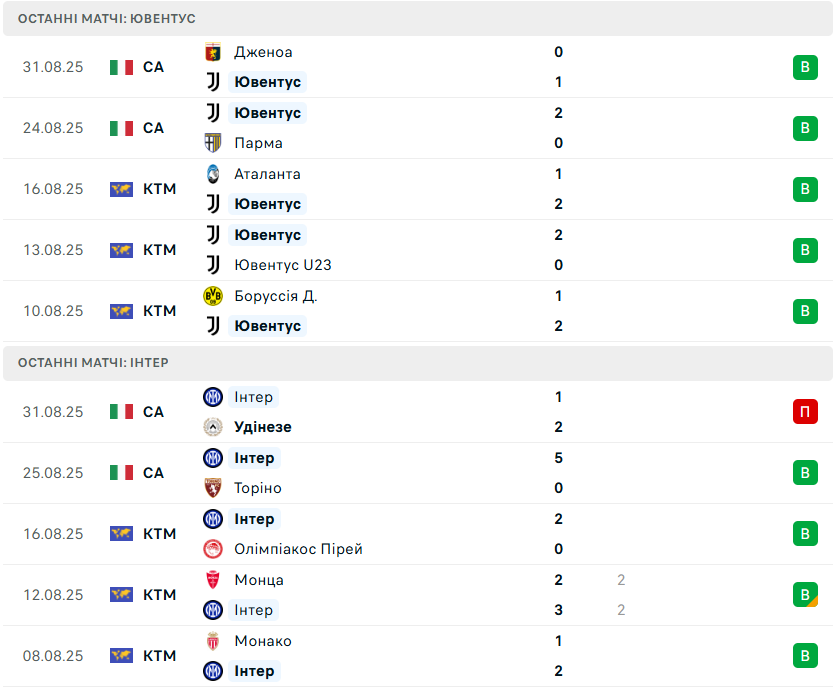
Task: Click the win badge for the Monza–Inter match
Action: coord(805,595)
